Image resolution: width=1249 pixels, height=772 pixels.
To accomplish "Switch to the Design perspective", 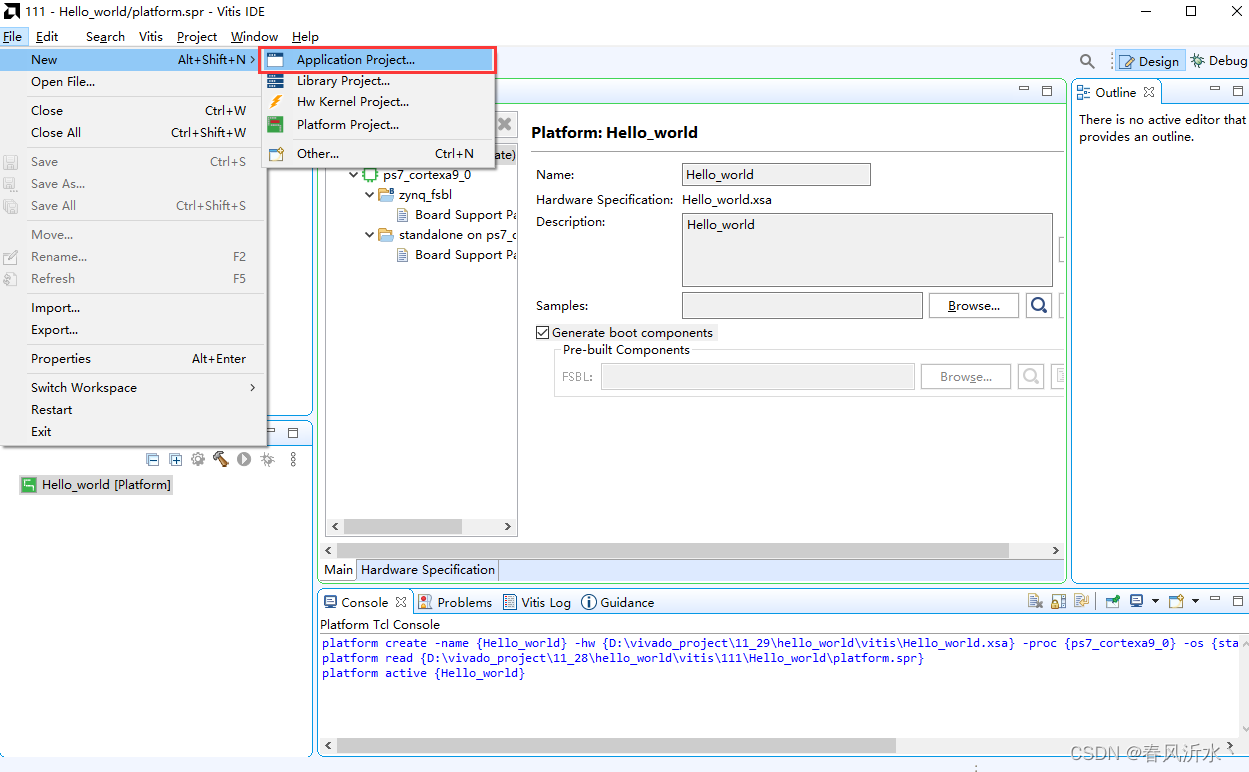I will pyautogui.click(x=1150, y=61).
